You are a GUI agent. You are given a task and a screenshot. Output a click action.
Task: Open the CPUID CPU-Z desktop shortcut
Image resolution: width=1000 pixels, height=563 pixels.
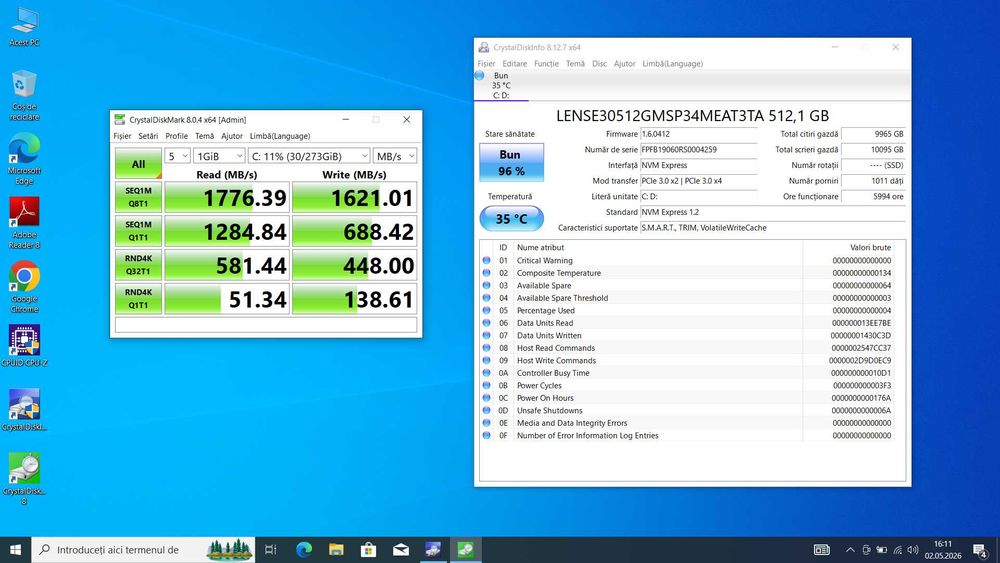(24, 346)
